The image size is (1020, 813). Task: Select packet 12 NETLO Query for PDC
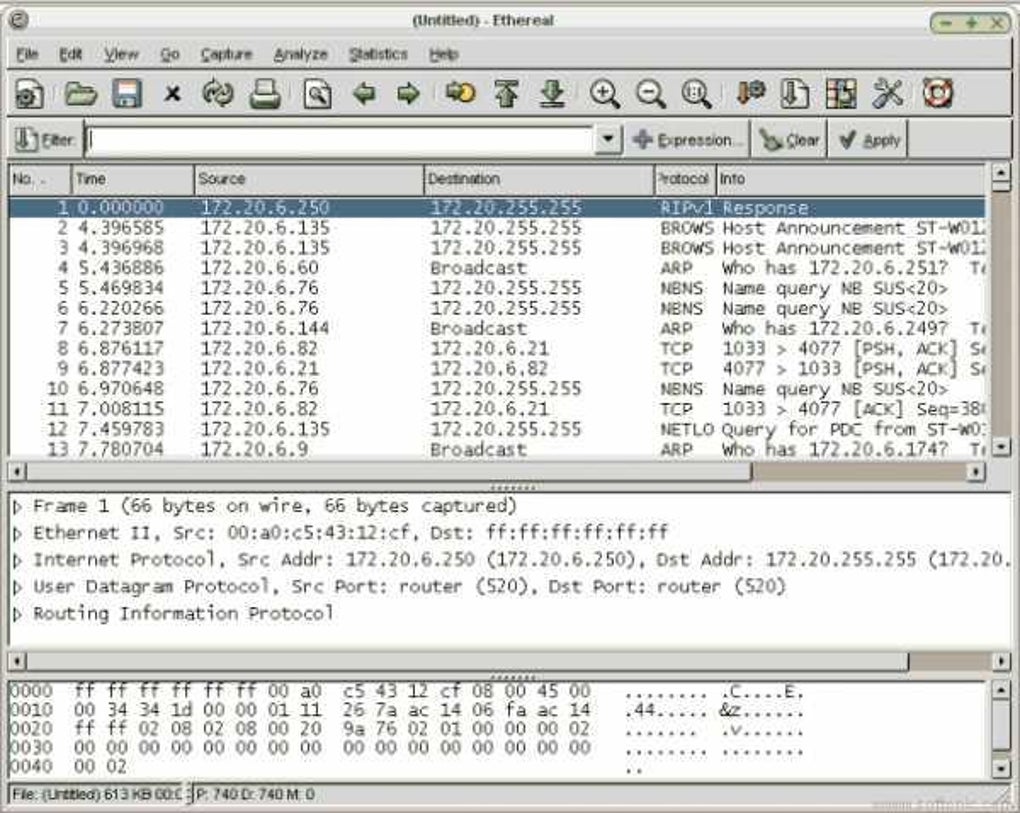click(x=497, y=429)
